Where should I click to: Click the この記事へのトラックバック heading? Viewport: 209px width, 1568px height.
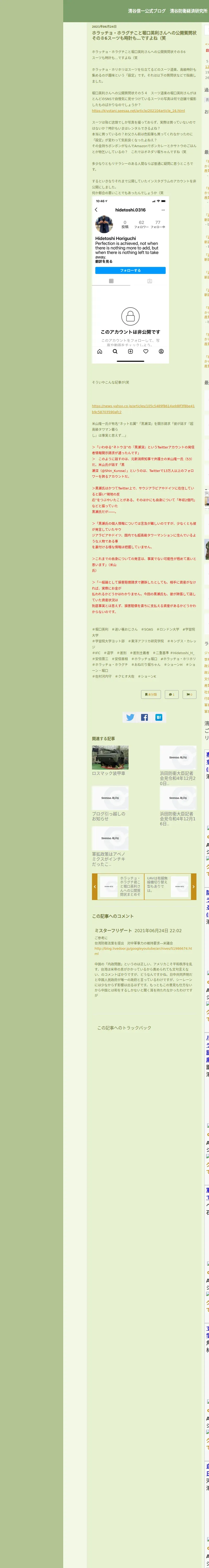click(x=124, y=1028)
